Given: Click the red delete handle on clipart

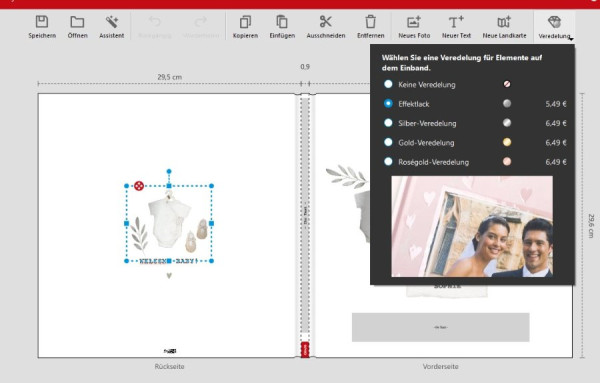Looking at the screenshot, I should point(139,186).
